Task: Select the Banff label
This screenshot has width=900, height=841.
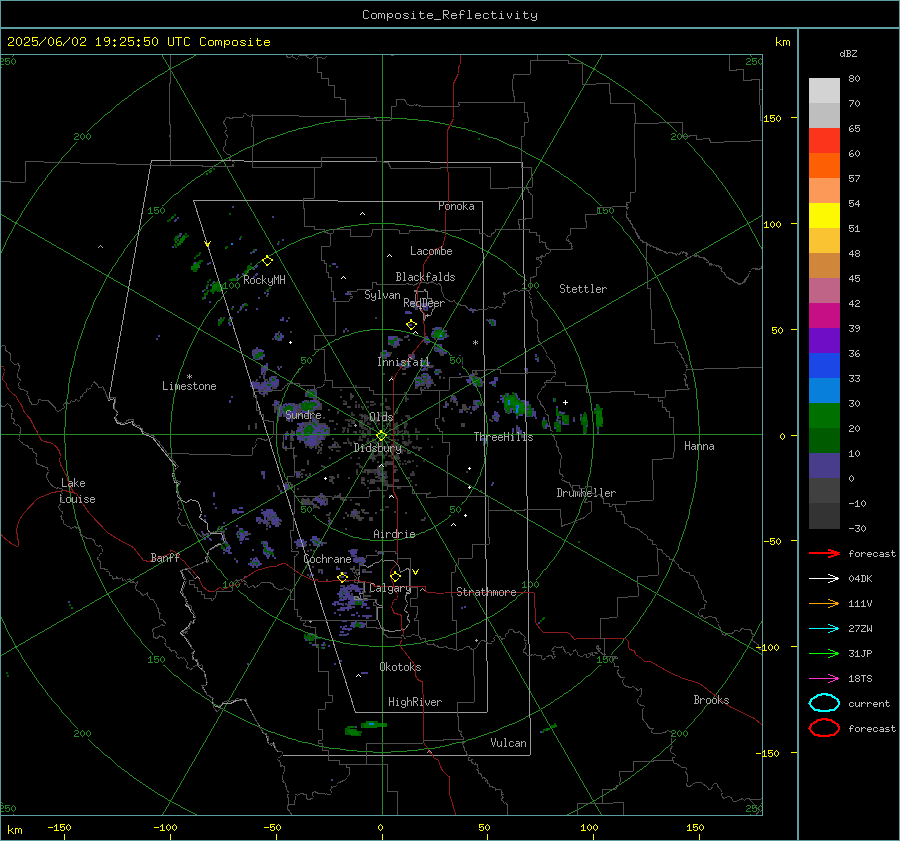Action: point(165,557)
